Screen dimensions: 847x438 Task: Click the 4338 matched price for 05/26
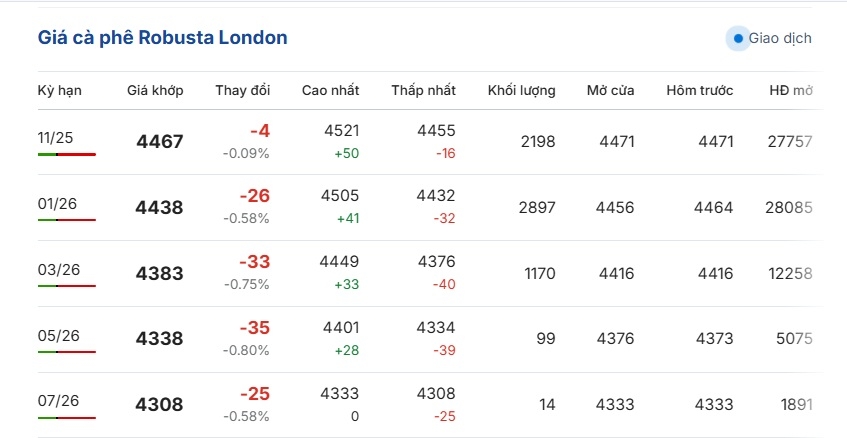click(160, 340)
